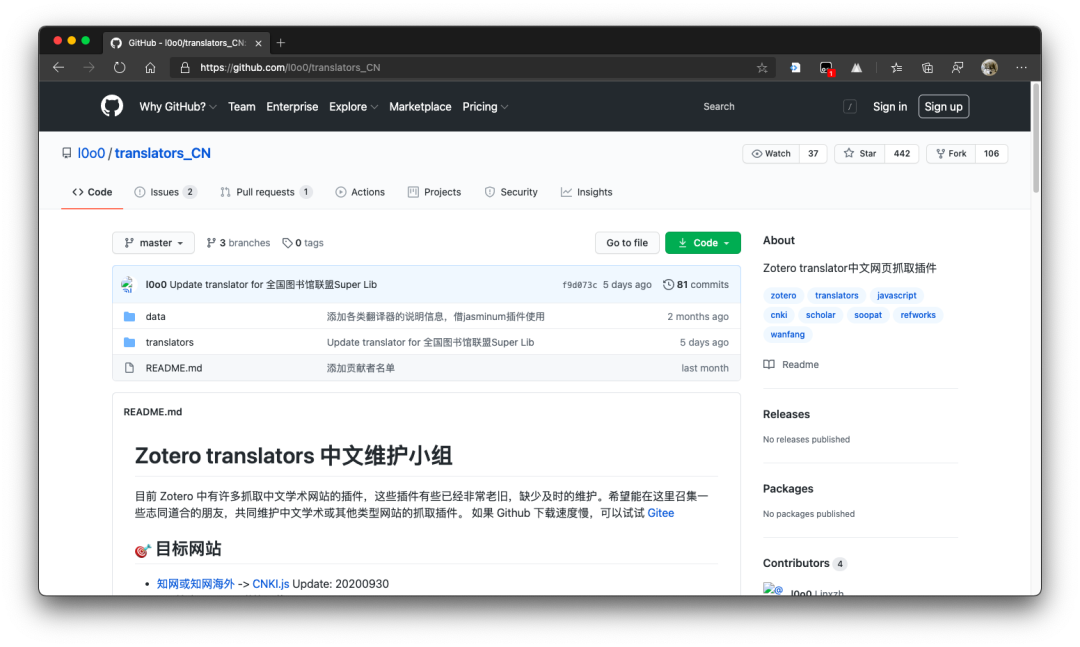Click the data folder icon
The width and height of the screenshot is (1080, 647).
(x=129, y=316)
